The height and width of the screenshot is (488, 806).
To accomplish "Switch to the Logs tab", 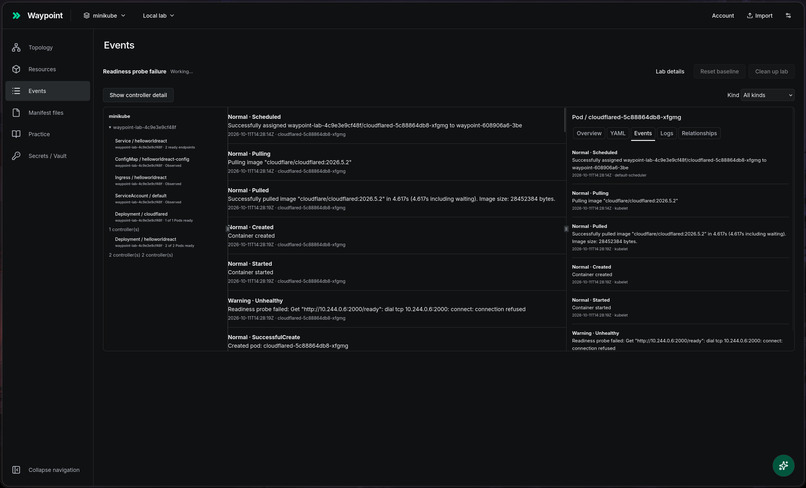I will pos(667,133).
